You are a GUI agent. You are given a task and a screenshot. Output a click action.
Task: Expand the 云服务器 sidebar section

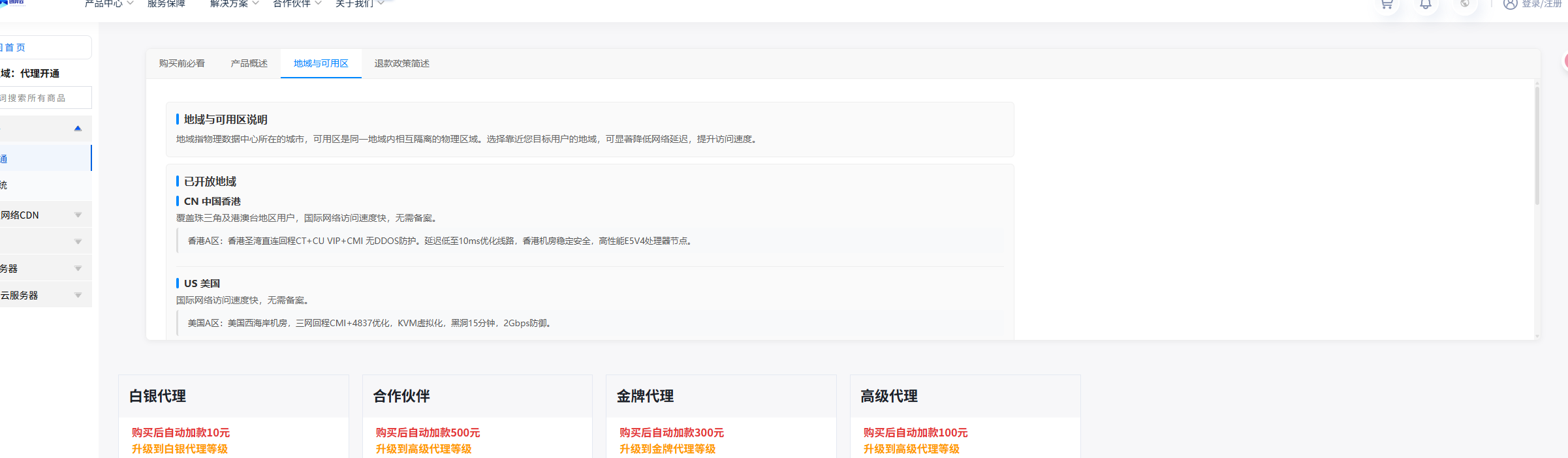click(78, 296)
